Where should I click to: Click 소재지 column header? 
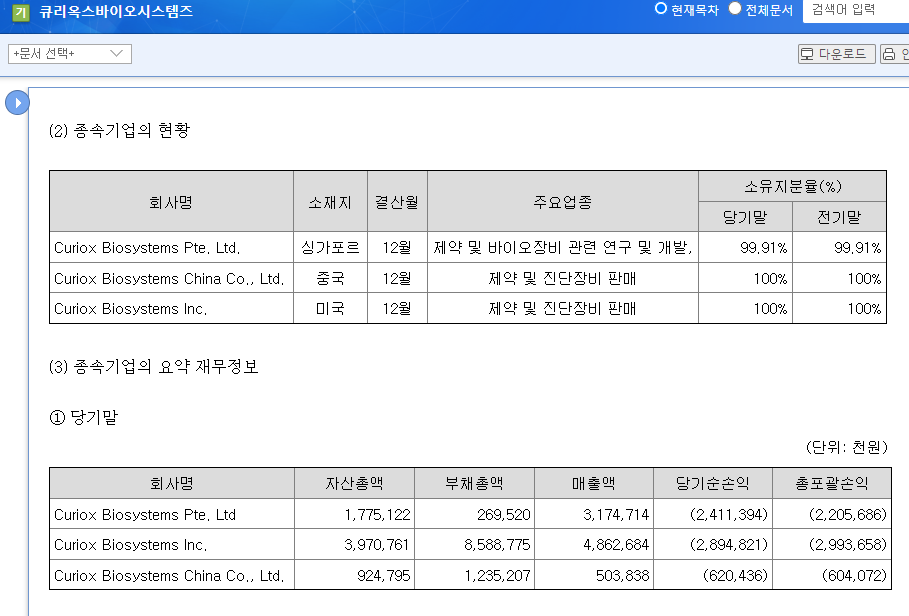tap(330, 202)
